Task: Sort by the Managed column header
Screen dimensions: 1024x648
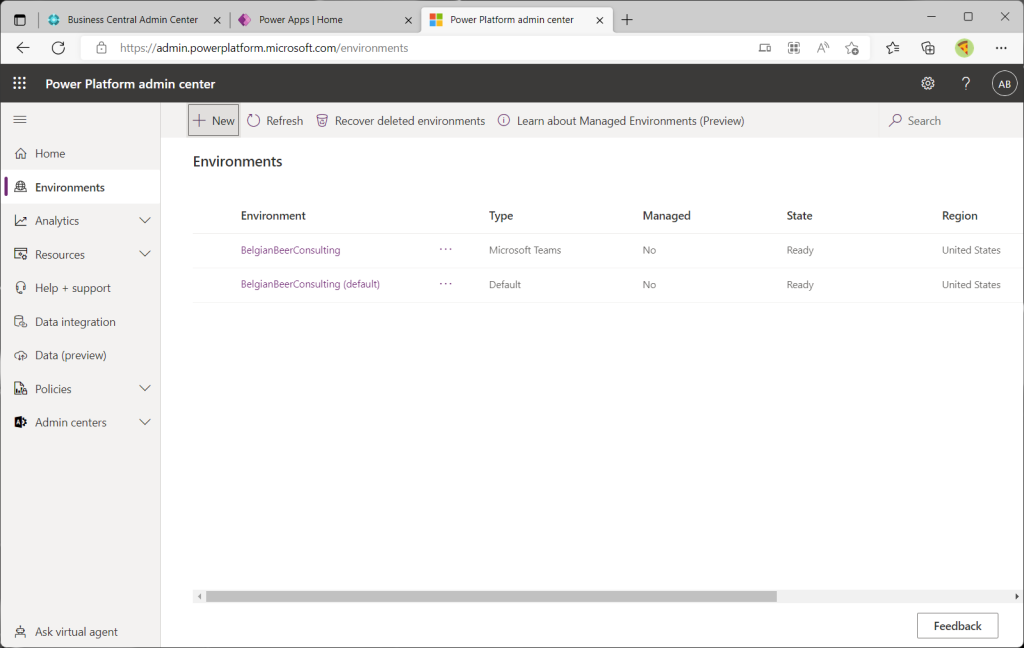Action: tap(666, 216)
